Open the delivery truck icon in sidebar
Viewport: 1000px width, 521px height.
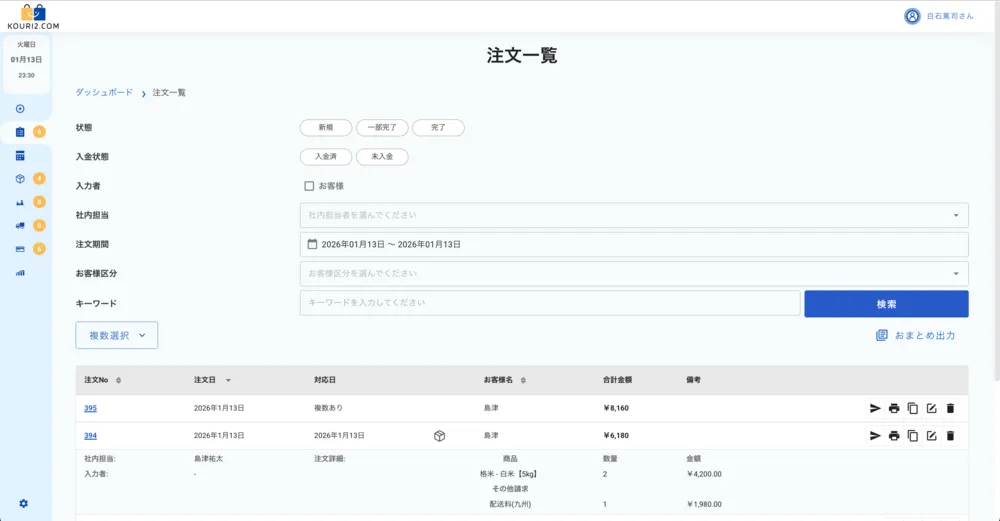coord(20,226)
